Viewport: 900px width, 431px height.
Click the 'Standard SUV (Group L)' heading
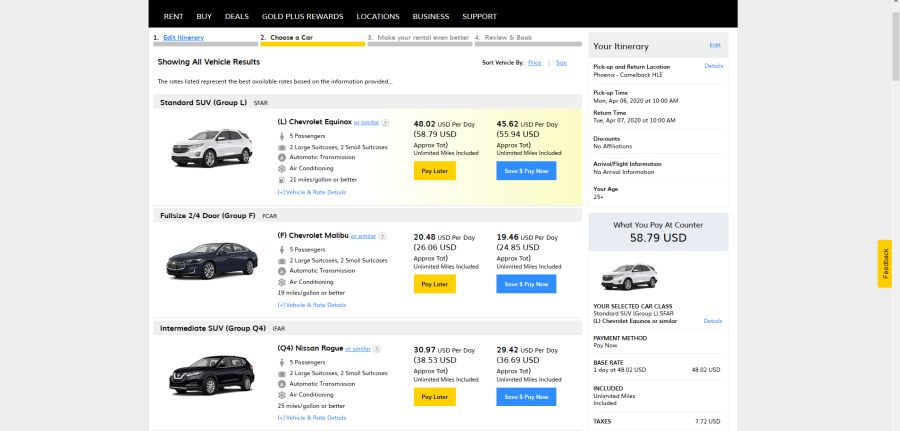203,103
